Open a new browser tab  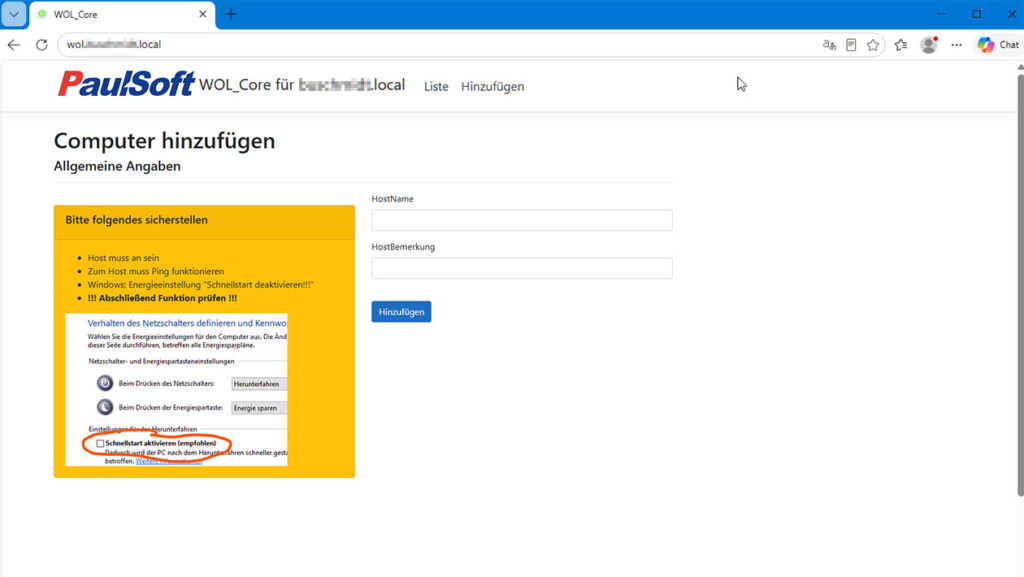[231, 14]
